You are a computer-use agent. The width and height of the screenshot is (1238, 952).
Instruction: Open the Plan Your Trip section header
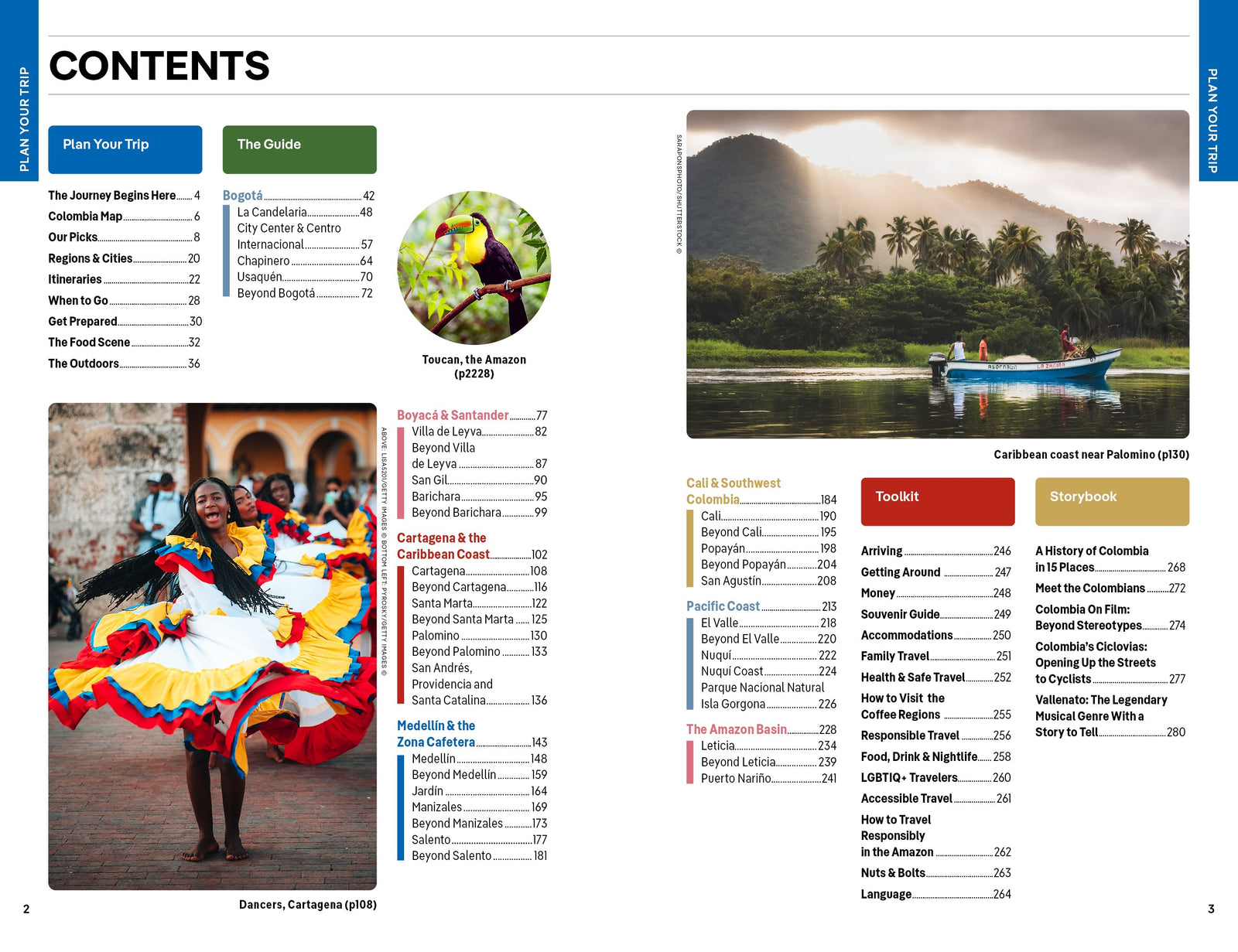tap(125, 149)
